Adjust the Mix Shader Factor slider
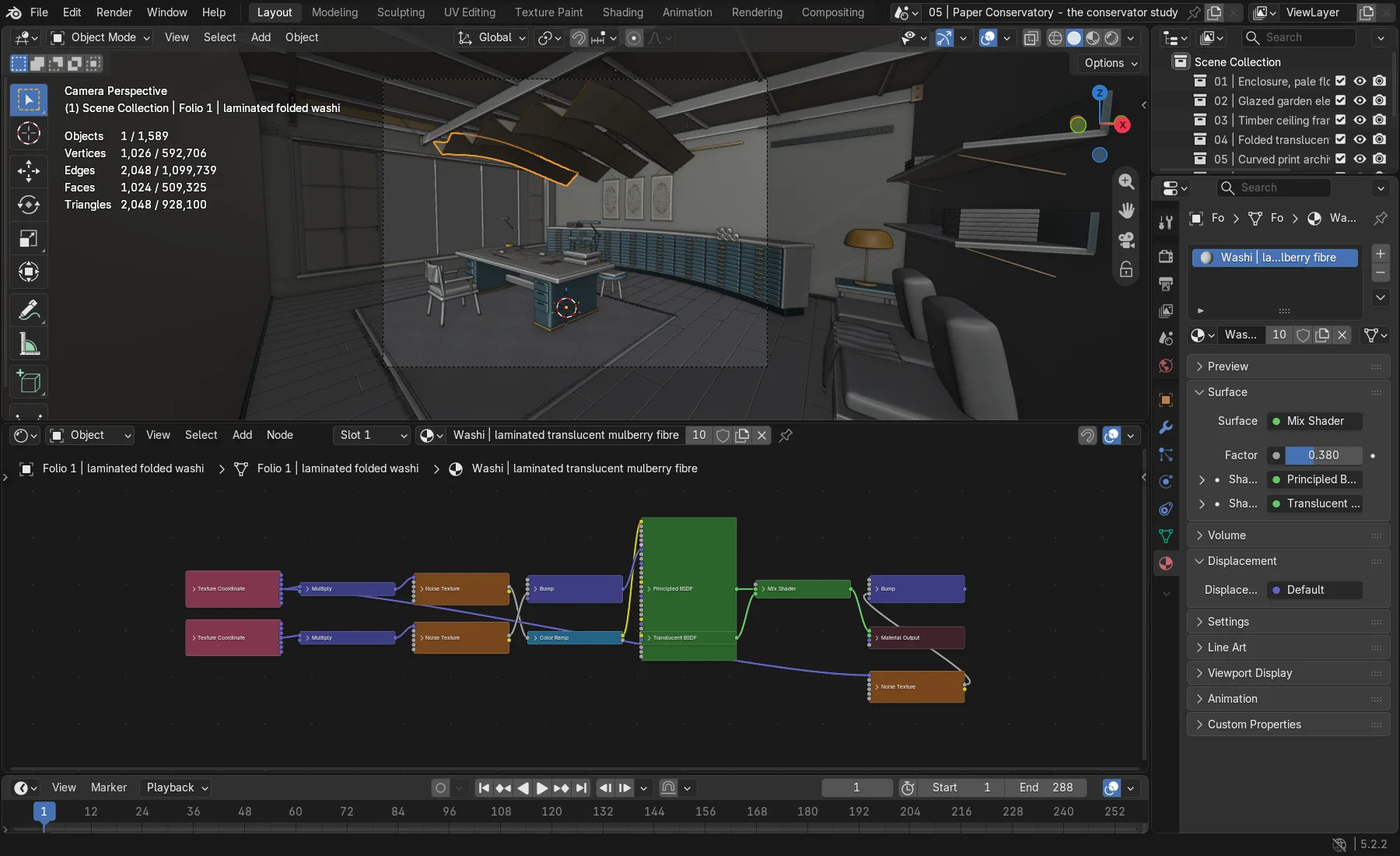Screen dimensions: 1400x856 click(x=1323, y=455)
